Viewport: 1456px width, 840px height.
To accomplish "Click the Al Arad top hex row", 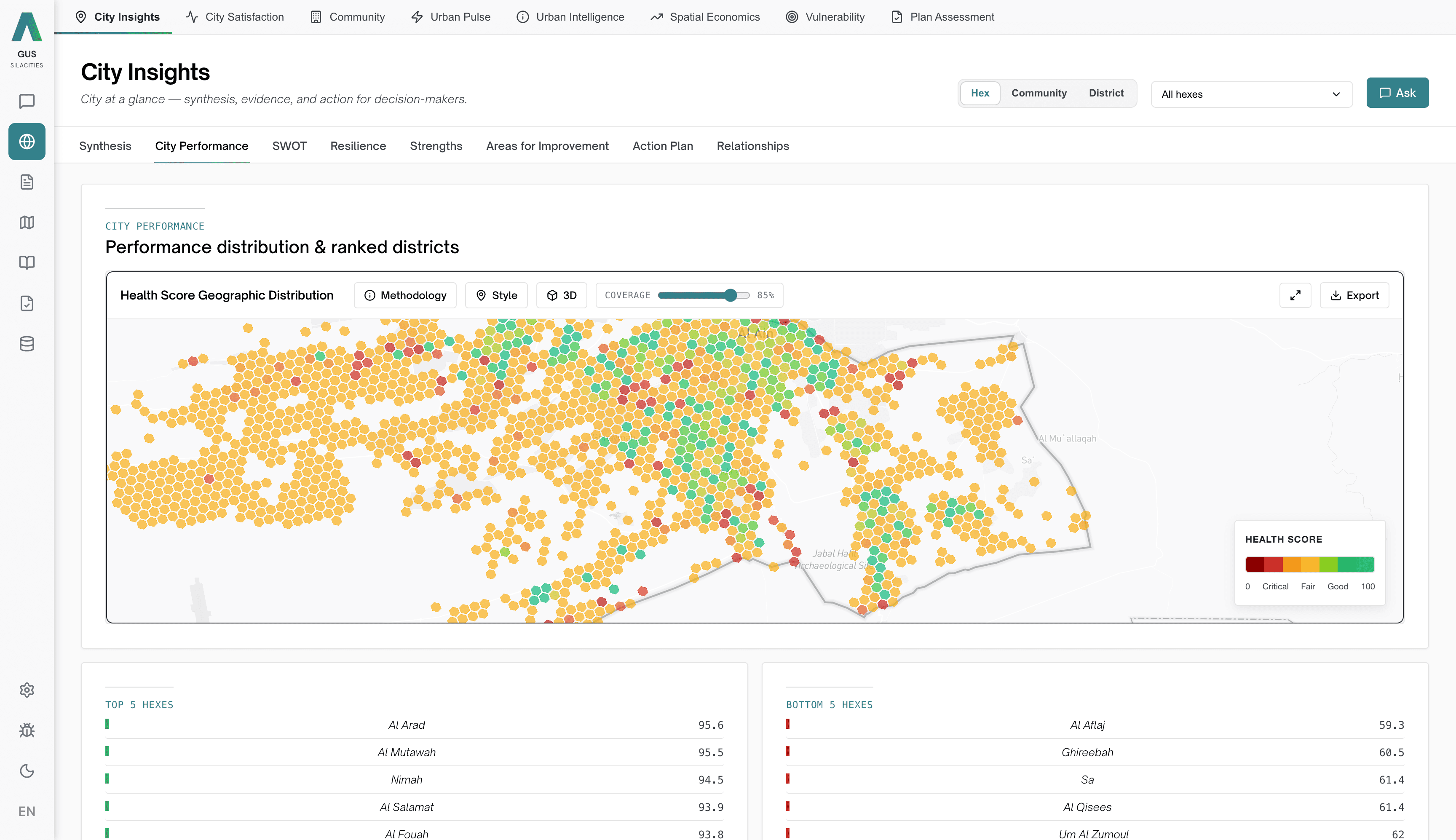I will coord(414,725).
